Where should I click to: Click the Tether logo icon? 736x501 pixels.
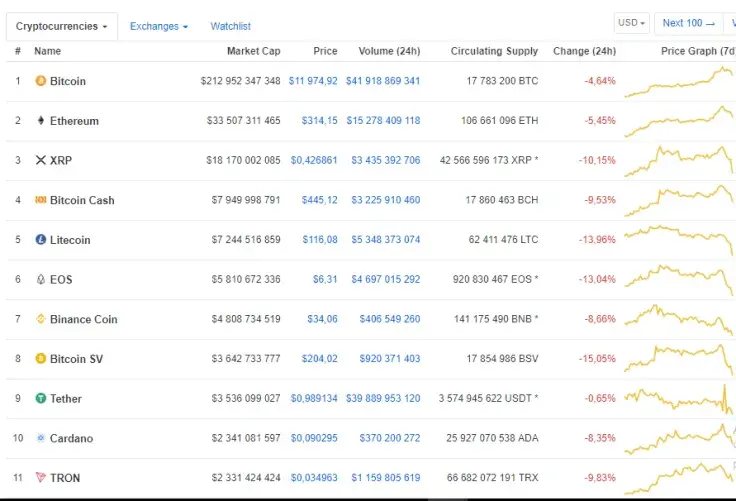[x=41, y=398]
